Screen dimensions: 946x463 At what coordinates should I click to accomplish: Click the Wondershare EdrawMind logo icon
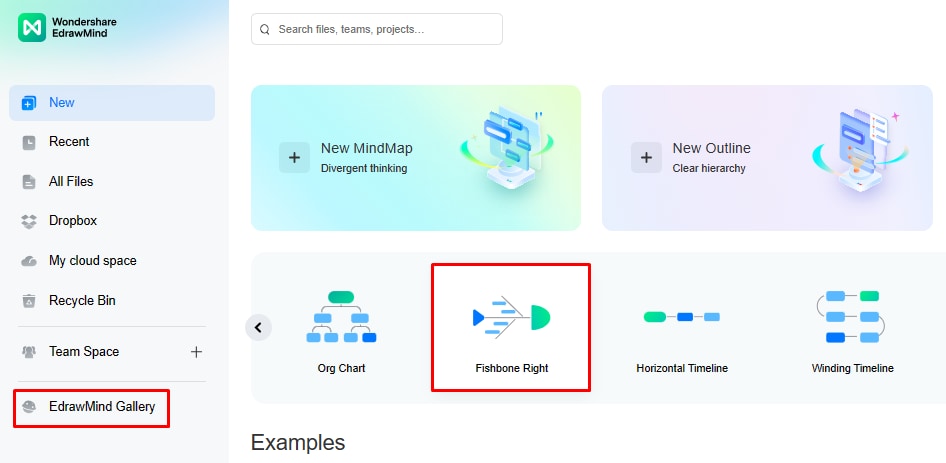coord(33,26)
